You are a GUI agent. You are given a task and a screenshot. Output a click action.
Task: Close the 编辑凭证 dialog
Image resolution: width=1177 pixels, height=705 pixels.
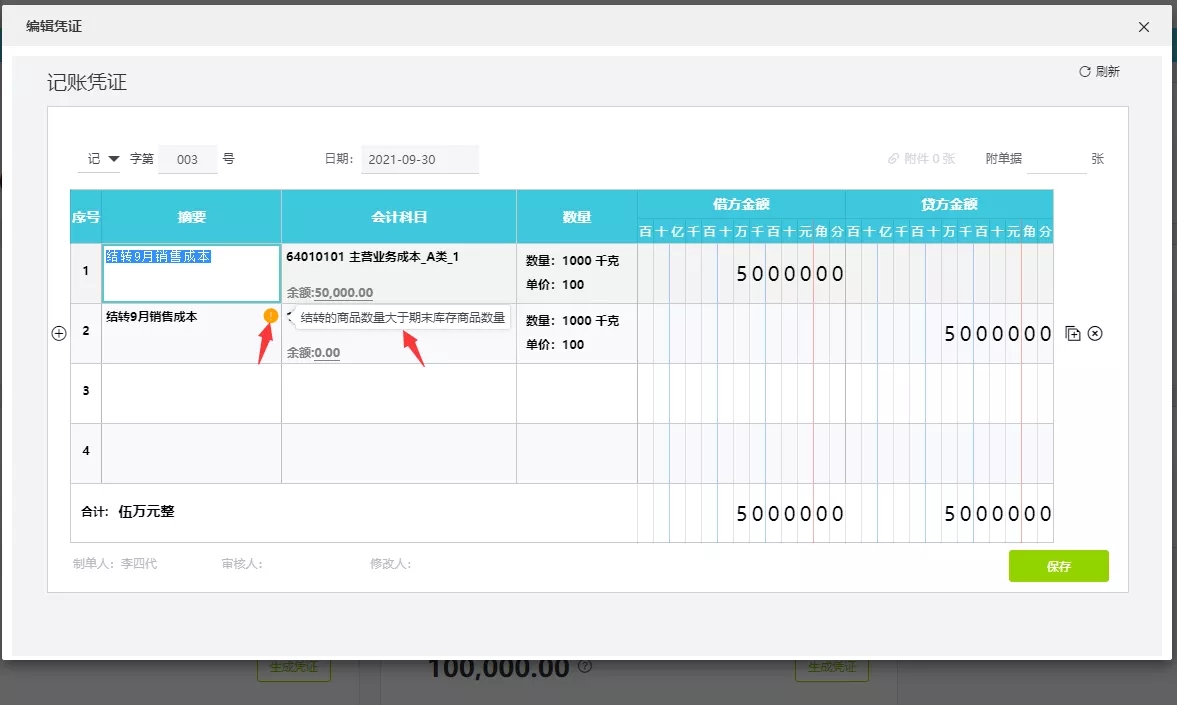(x=1144, y=27)
